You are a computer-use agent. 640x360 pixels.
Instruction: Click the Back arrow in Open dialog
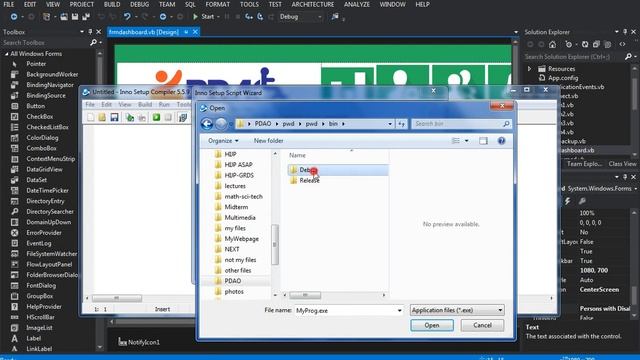207,124
